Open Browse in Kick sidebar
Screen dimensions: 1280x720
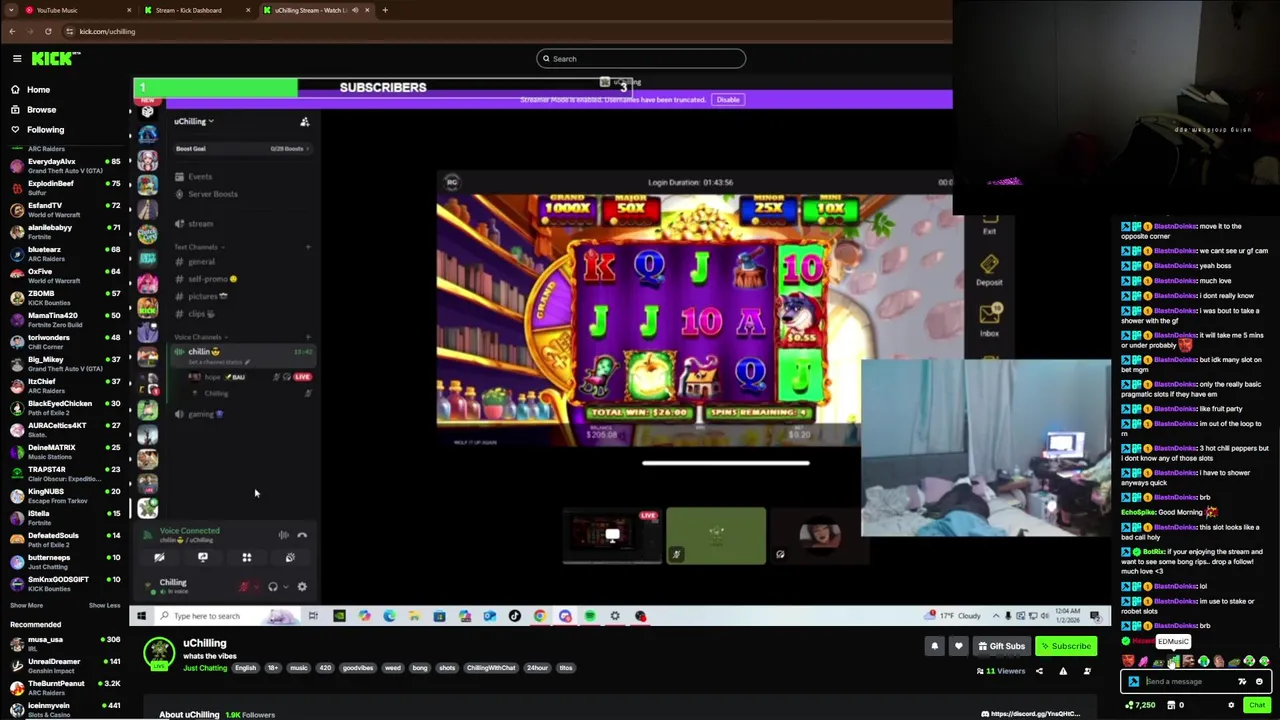pos(41,110)
